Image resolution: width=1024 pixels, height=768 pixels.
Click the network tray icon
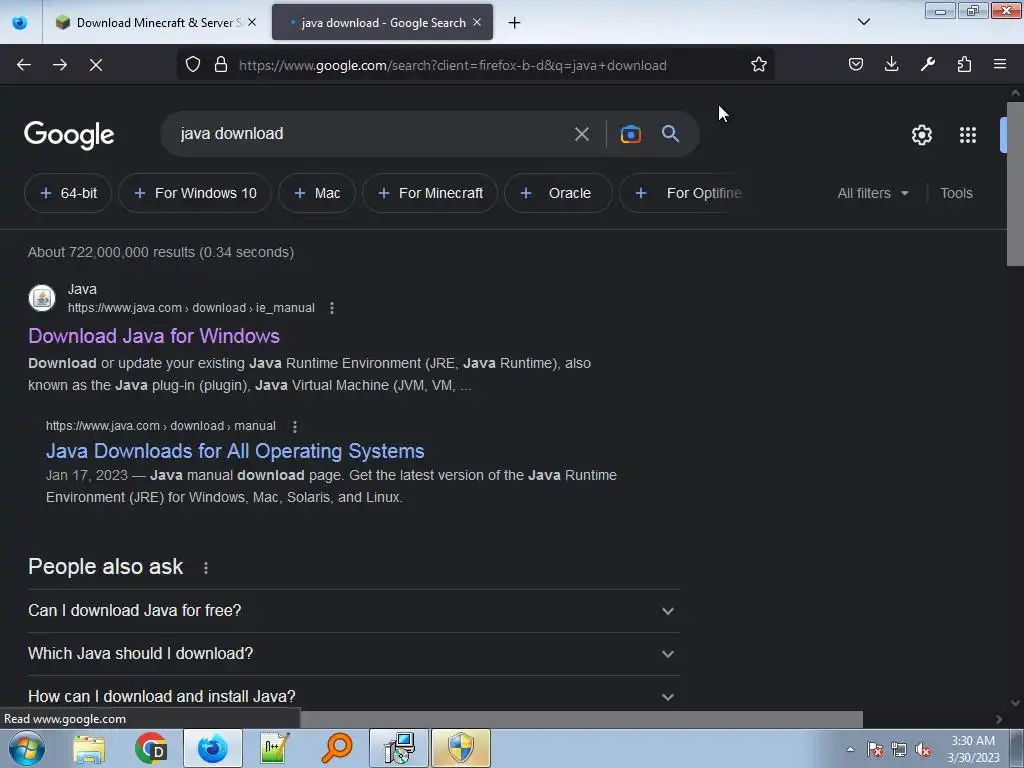click(x=899, y=750)
